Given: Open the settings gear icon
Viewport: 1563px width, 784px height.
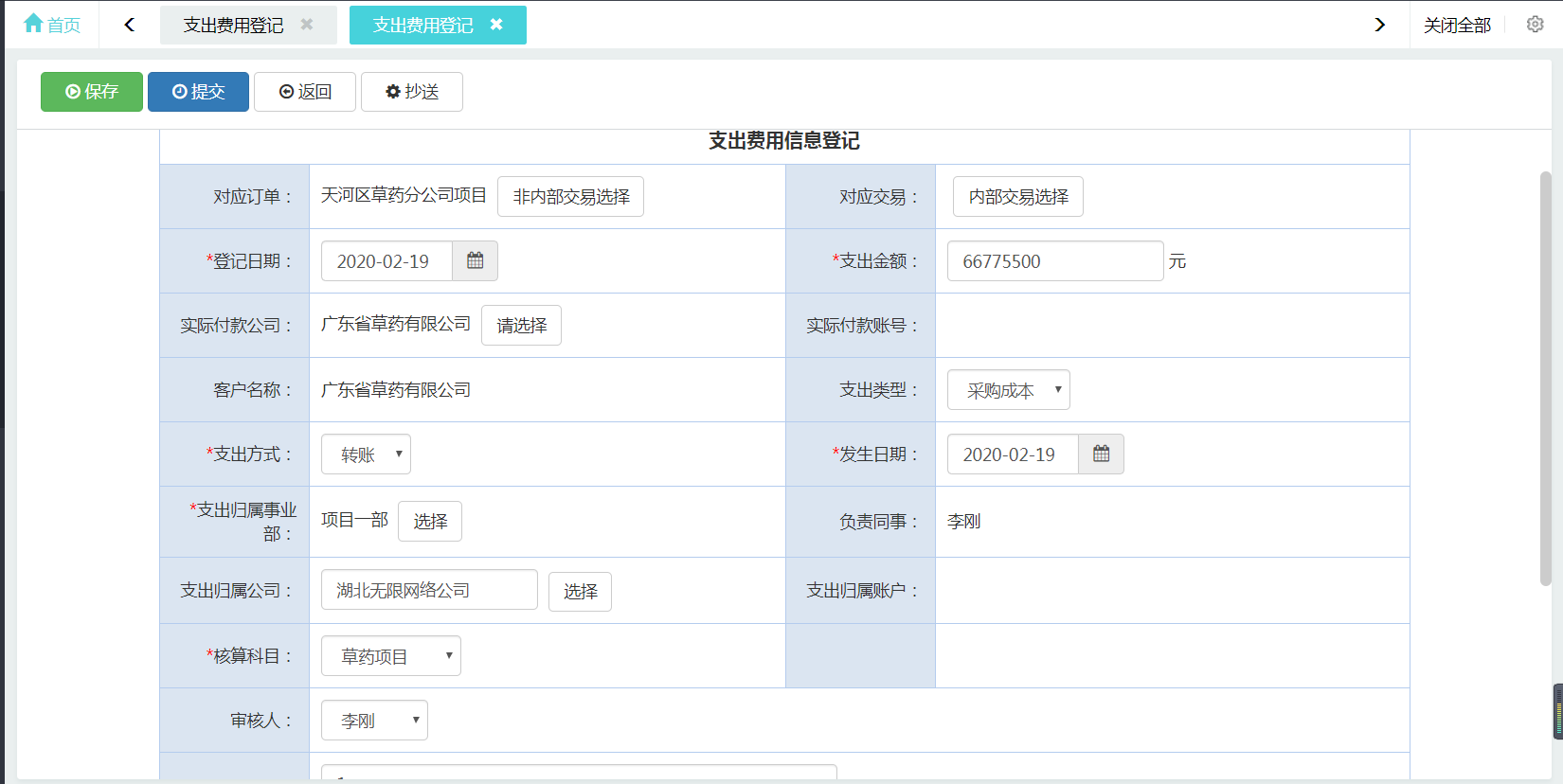Looking at the screenshot, I should pyautogui.click(x=1535, y=25).
